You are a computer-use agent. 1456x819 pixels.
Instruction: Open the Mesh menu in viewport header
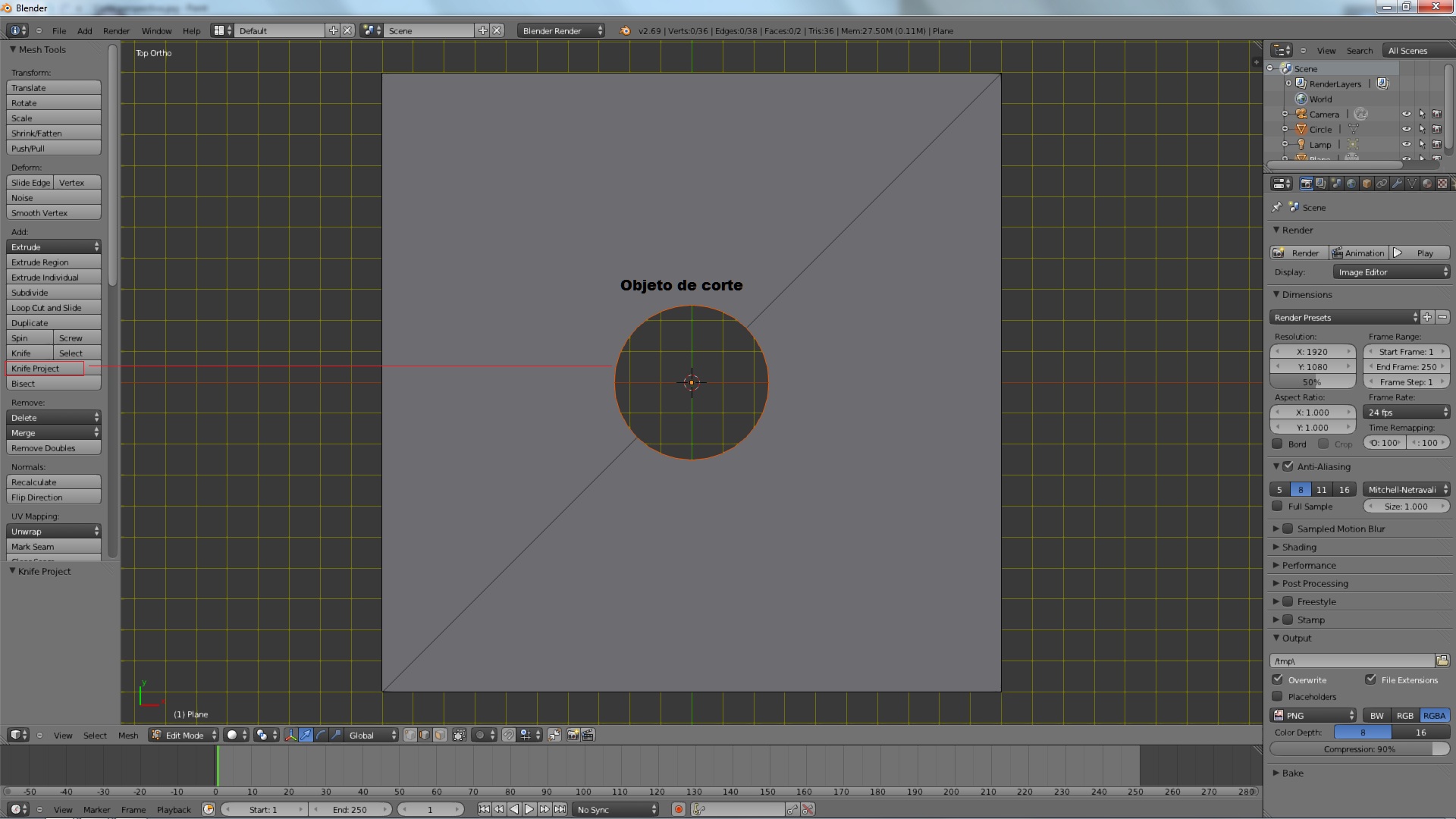tap(128, 735)
